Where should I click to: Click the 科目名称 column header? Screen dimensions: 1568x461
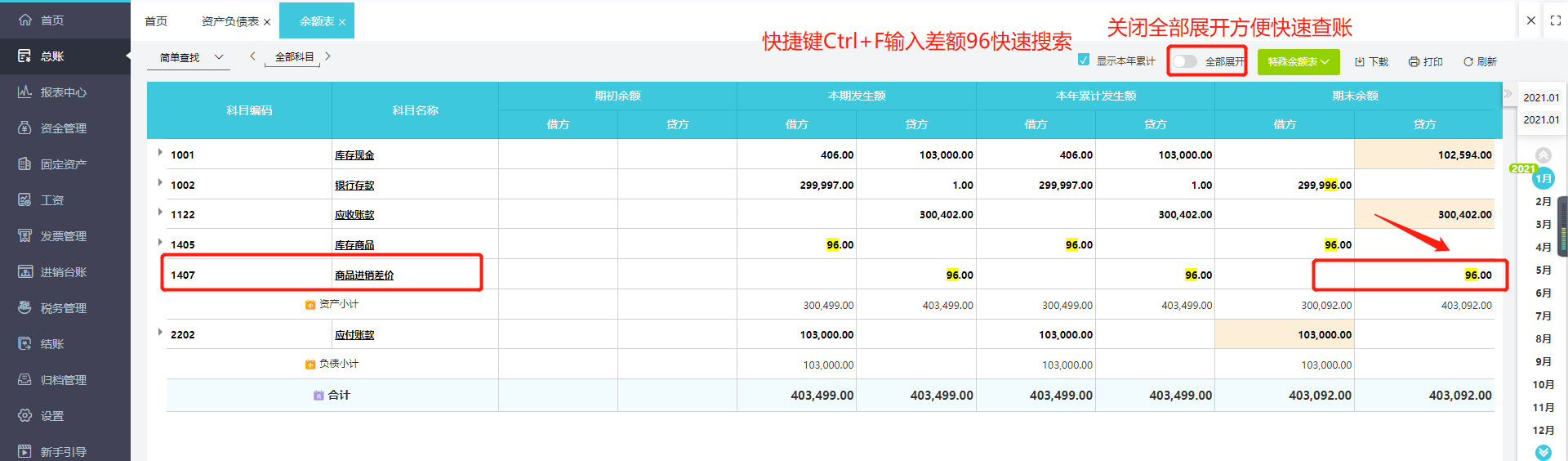point(415,110)
